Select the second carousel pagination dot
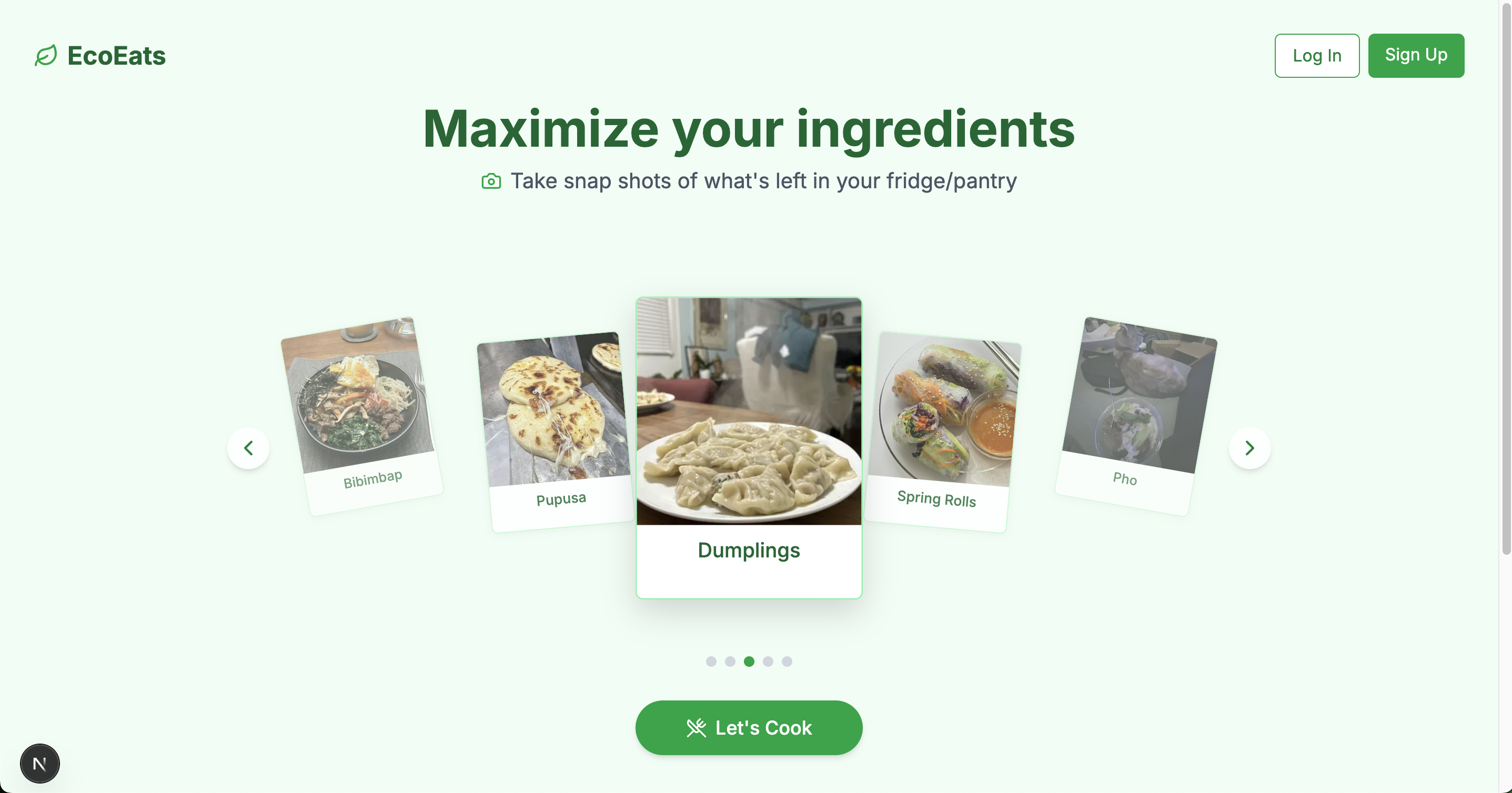 click(730, 662)
